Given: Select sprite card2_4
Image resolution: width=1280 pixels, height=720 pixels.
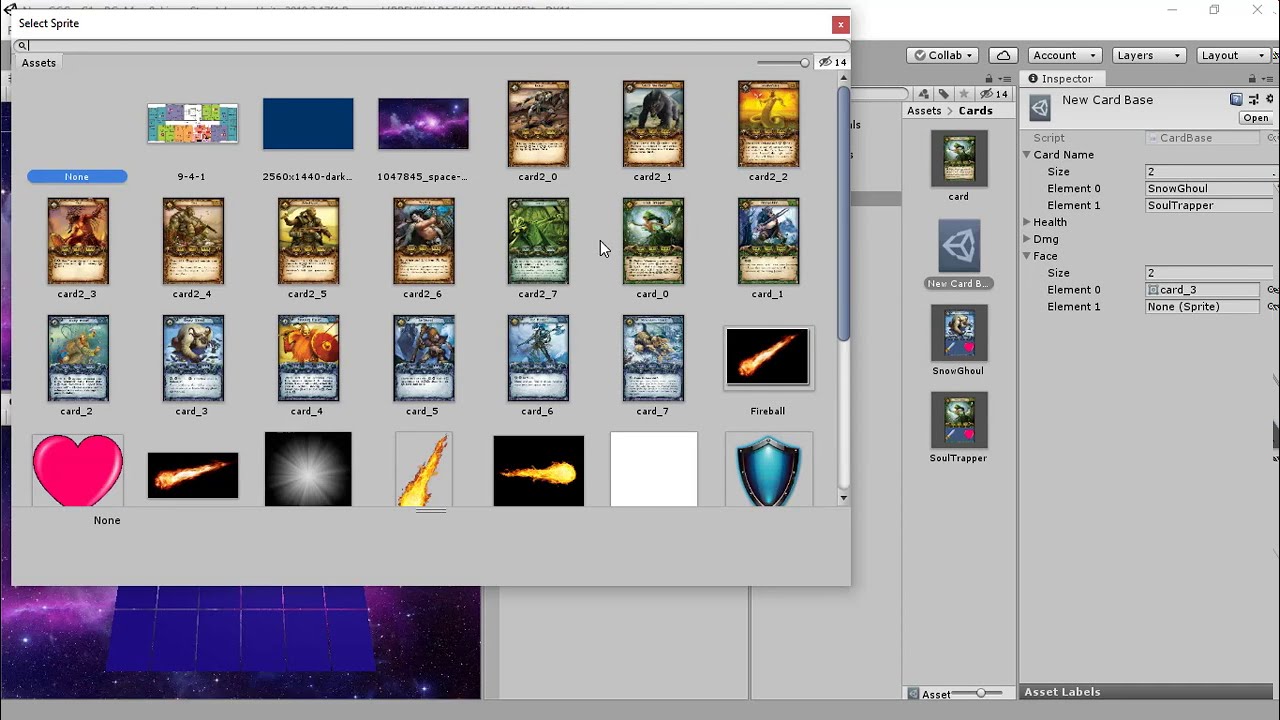Looking at the screenshot, I should pos(193,241).
